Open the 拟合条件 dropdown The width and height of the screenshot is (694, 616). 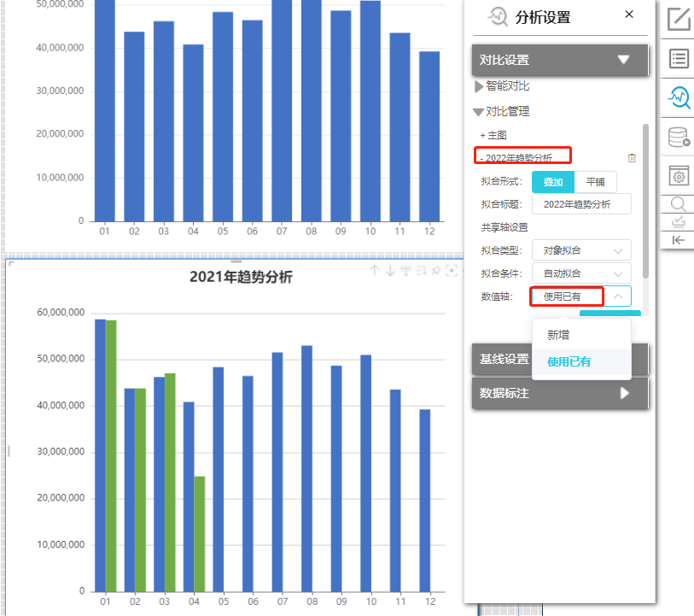[581, 273]
